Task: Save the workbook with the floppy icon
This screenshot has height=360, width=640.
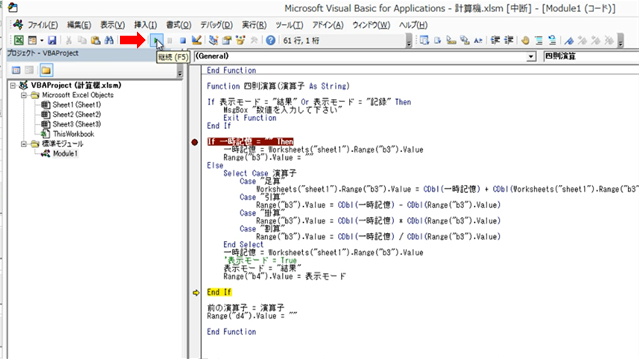Action: click(52, 40)
